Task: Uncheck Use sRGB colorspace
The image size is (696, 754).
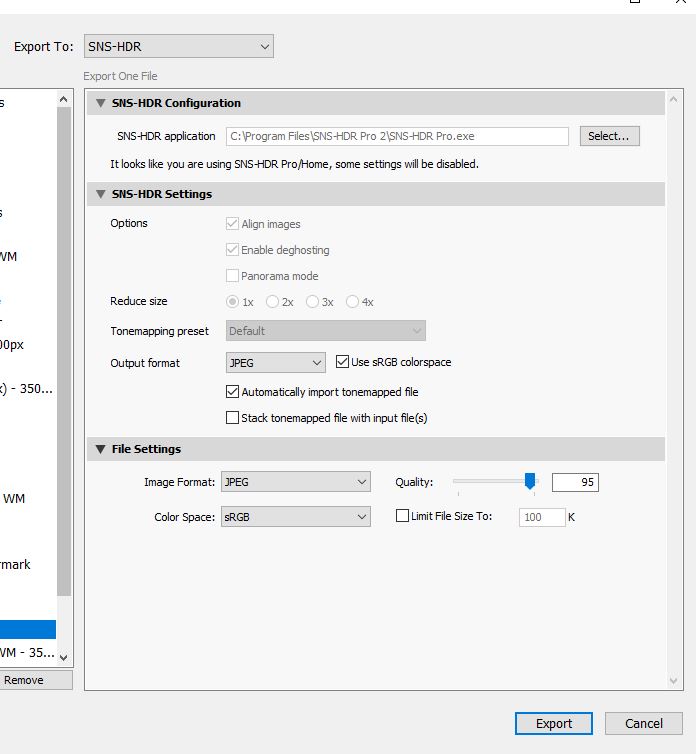Action: 342,362
